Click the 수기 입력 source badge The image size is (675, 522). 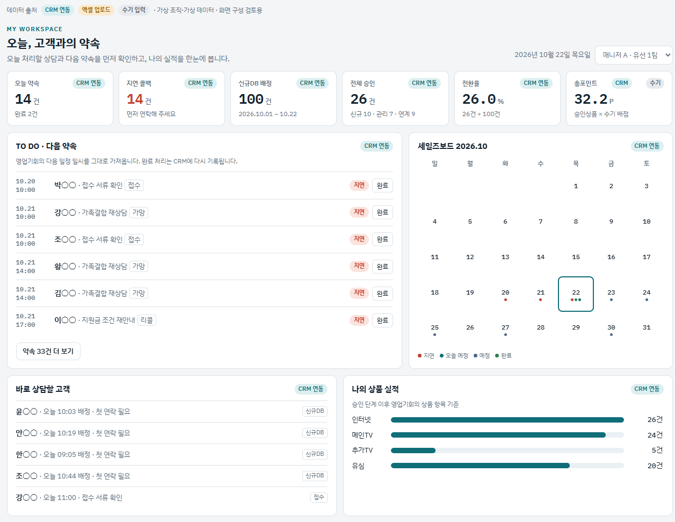click(x=134, y=10)
